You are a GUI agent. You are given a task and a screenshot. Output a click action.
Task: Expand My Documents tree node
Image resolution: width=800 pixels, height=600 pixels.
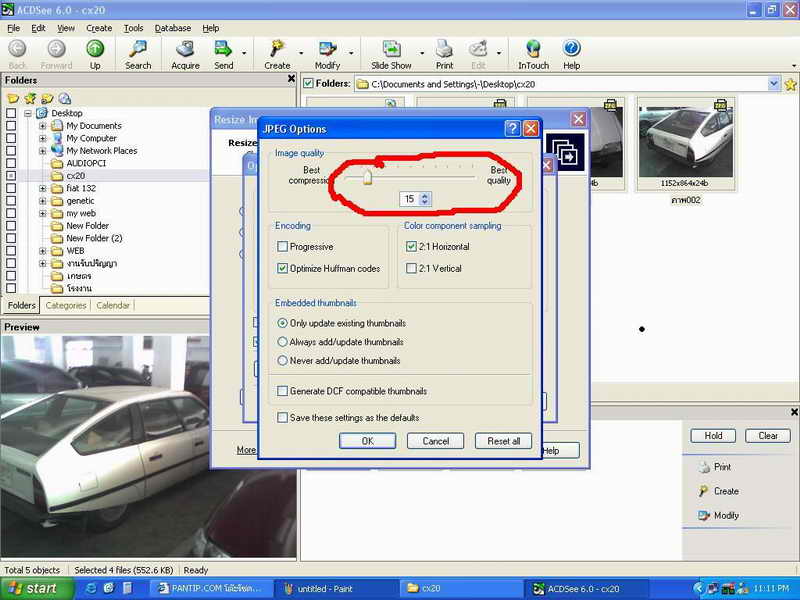pos(43,126)
